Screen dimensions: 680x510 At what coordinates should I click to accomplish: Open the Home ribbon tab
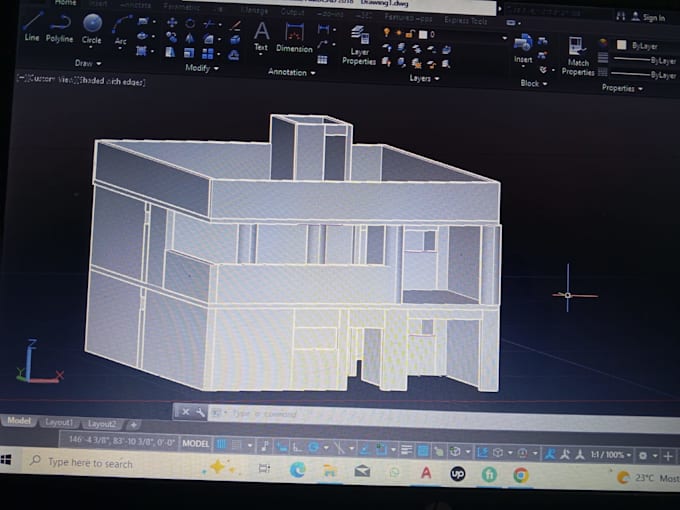pyautogui.click(x=65, y=3)
